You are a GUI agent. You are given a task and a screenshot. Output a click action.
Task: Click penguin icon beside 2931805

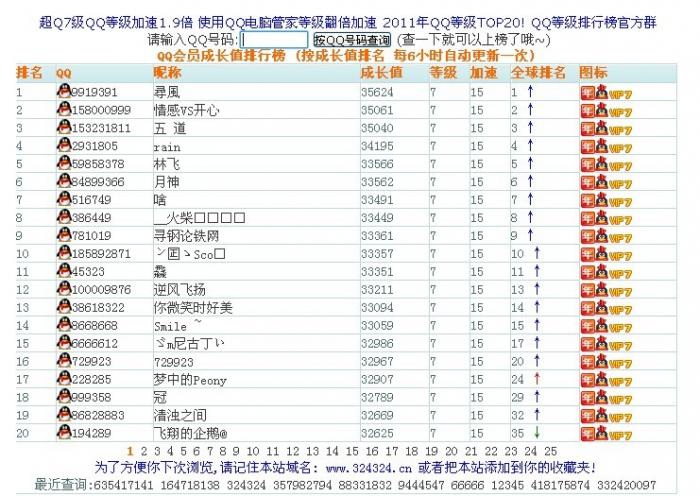[64, 145]
